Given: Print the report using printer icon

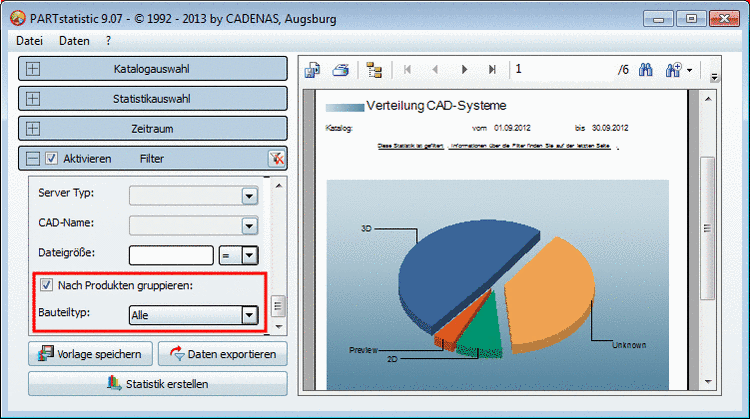Looking at the screenshot, I should pyautogui.click(x=341, y=70).
